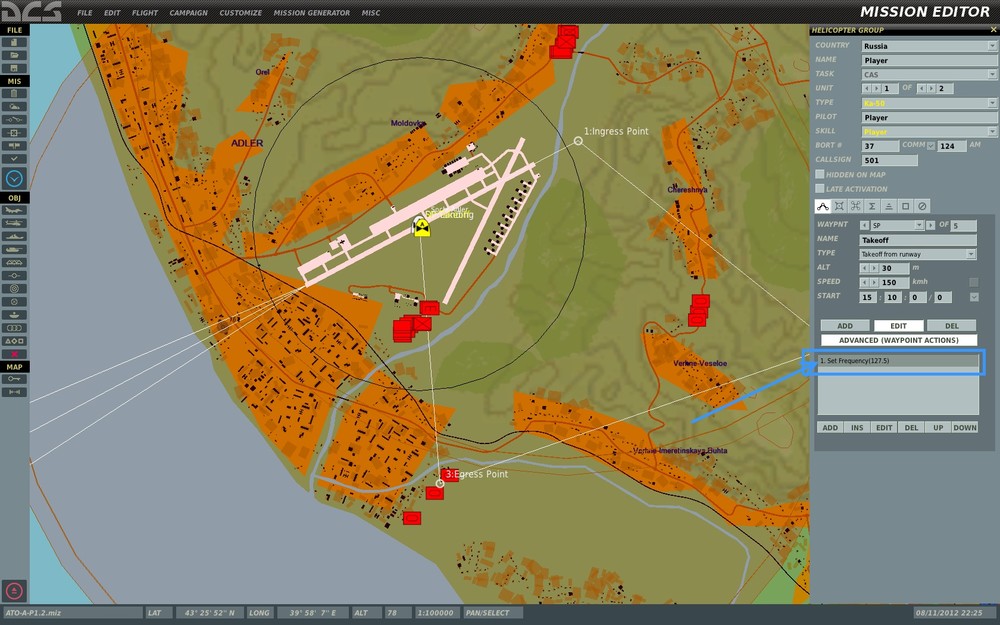Click the Callsign field showing 501

(890, 161)
